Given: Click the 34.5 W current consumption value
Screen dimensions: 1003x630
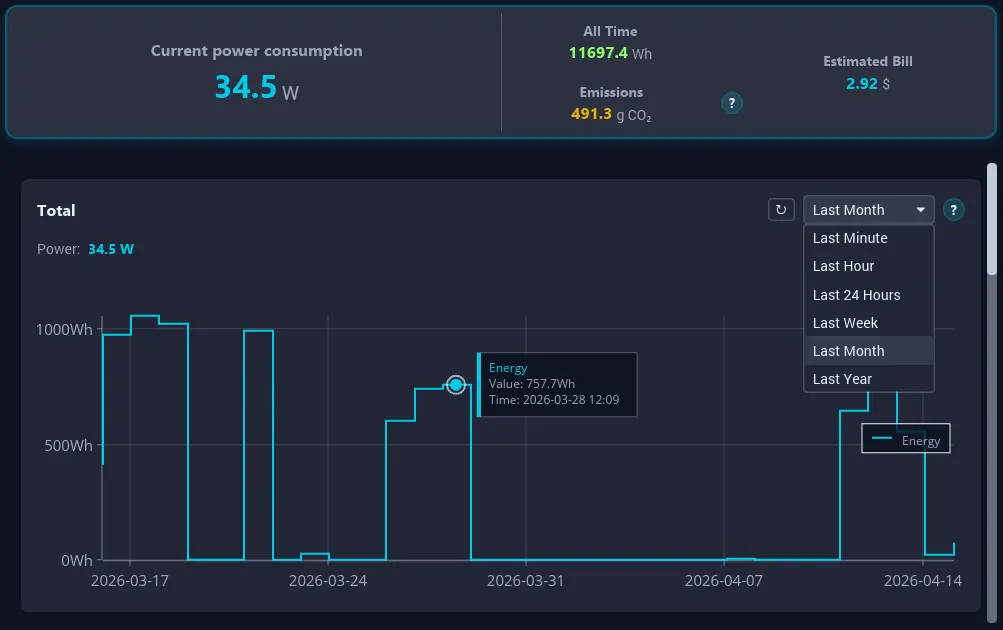Looking at the screenshot, I should (x=257, y=87).
